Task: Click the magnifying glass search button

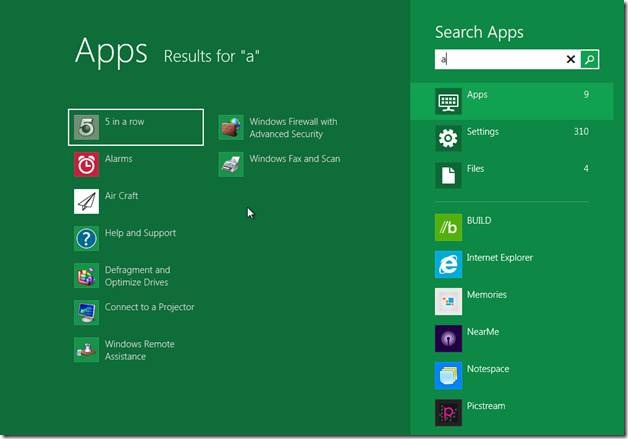Action: 590,60
